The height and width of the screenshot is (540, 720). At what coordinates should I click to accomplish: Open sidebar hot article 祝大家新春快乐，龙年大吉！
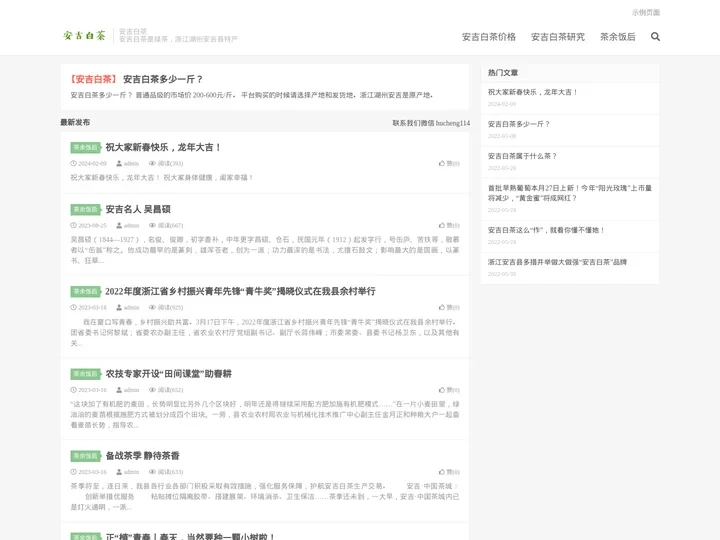533,92
